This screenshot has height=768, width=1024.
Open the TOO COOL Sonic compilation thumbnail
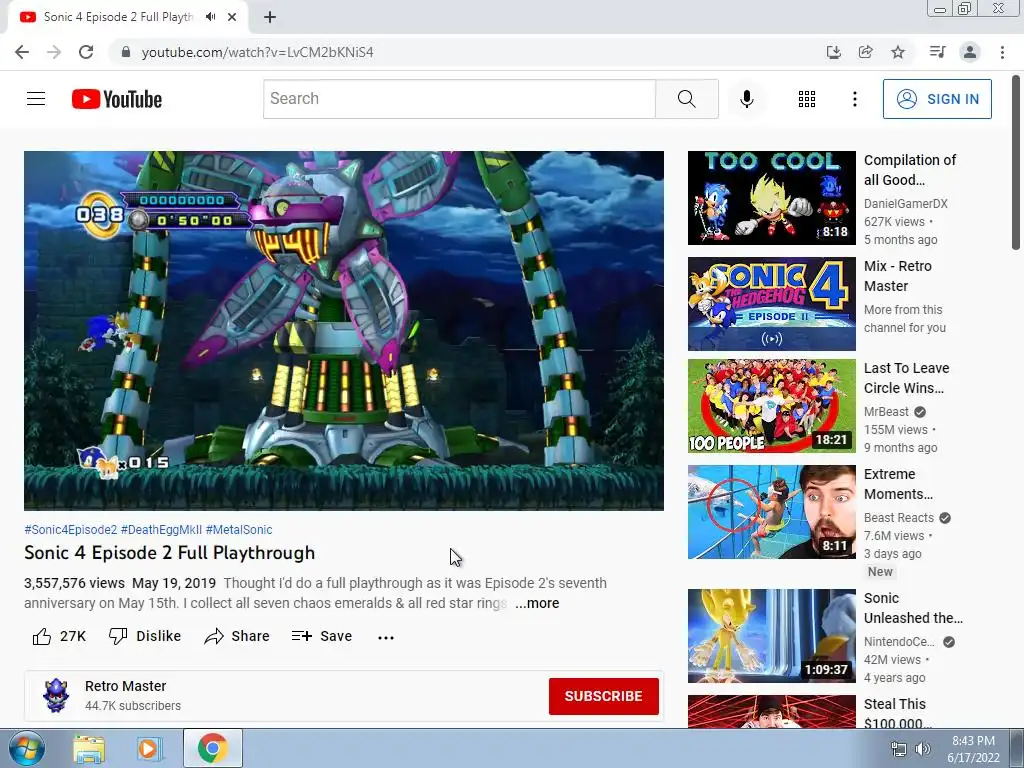771,198
